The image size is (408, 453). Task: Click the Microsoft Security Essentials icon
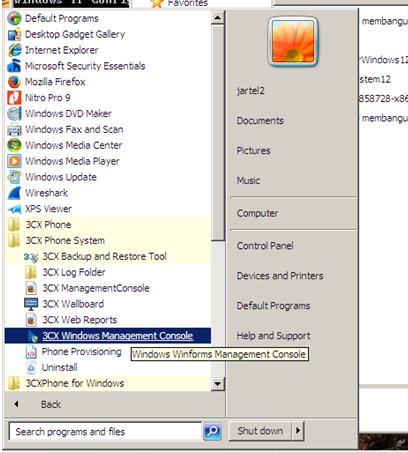pyautogui.click(x=14, y=66)
